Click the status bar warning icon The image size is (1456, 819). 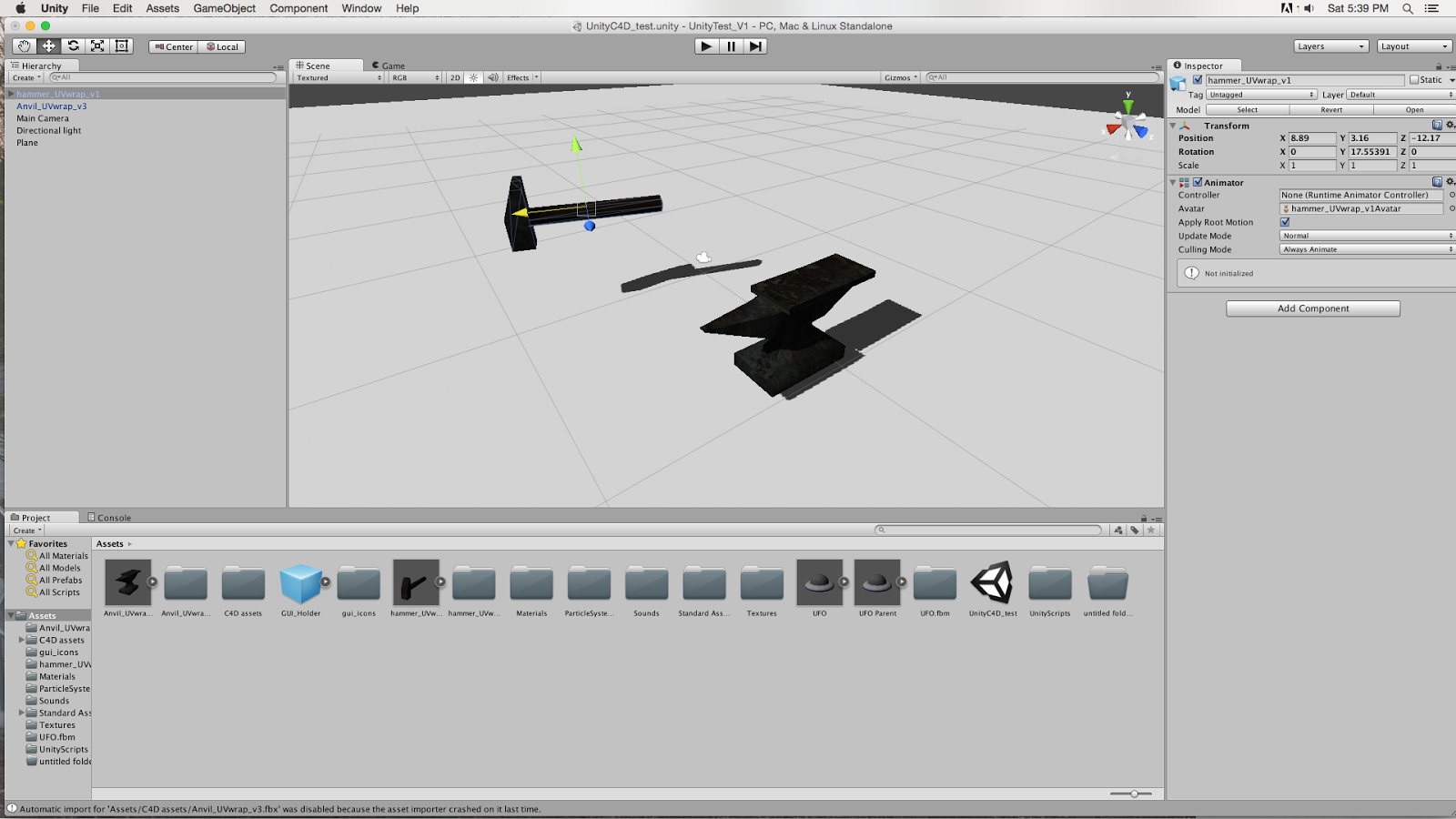point(12,808)
